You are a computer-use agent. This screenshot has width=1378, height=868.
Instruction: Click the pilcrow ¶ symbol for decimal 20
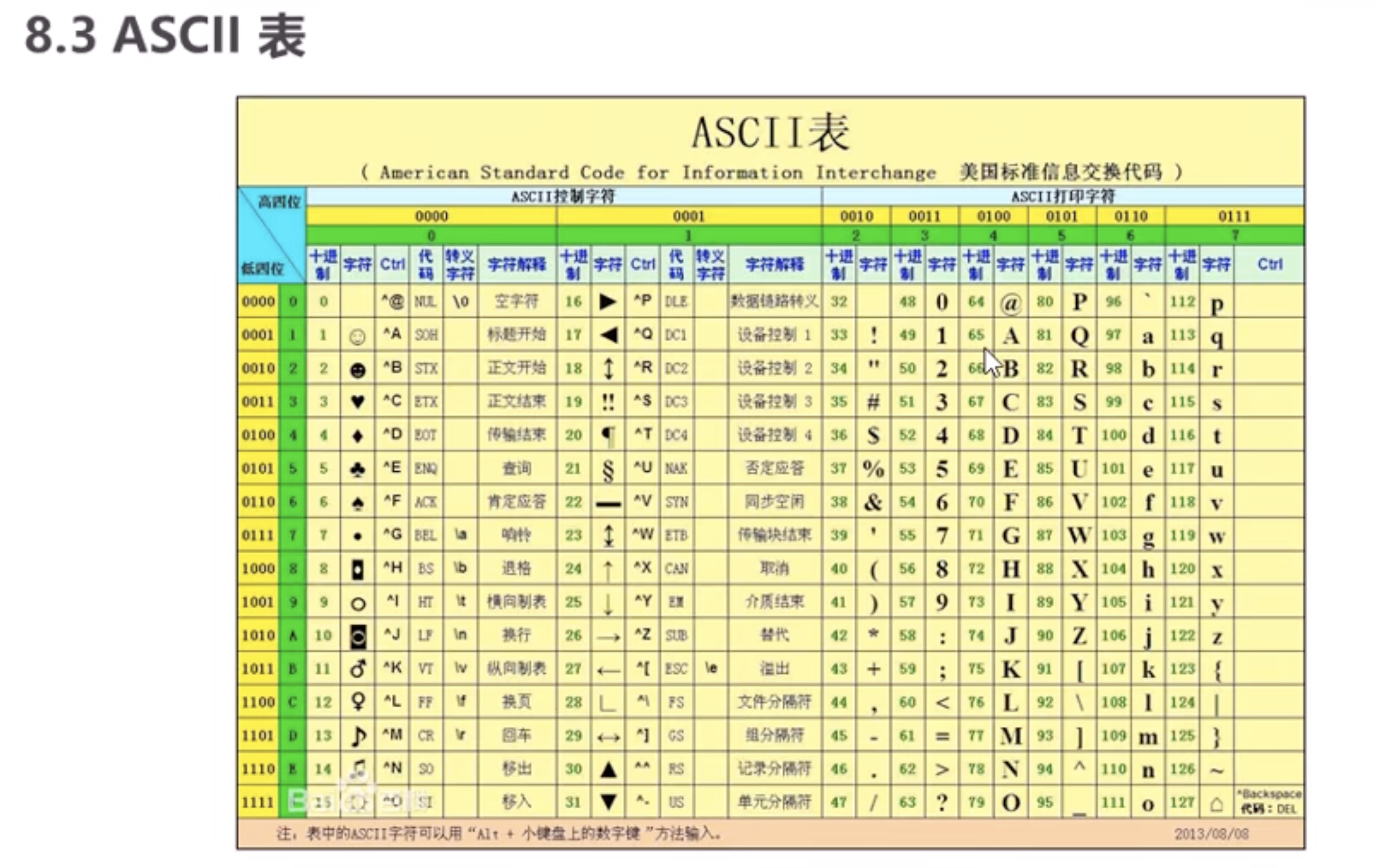coord(607,436)
